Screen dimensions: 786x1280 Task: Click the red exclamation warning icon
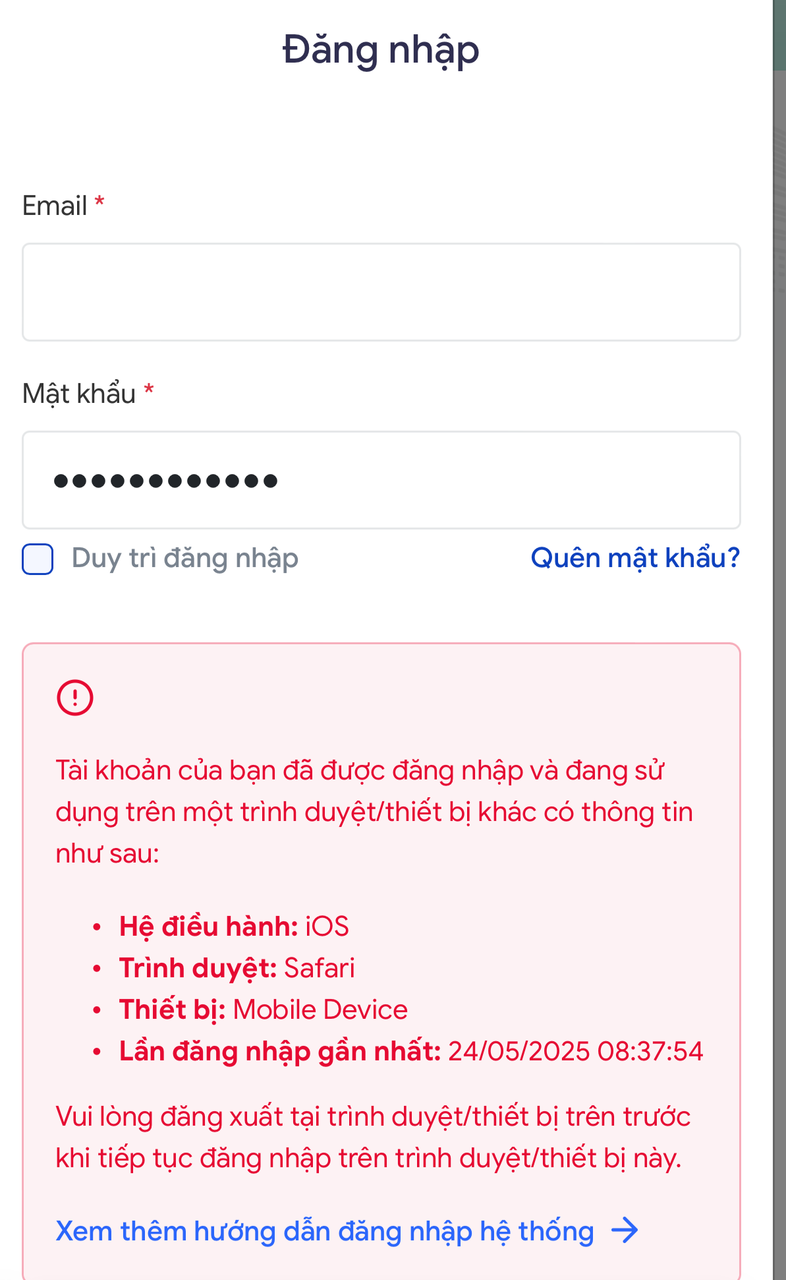point(74,697)
